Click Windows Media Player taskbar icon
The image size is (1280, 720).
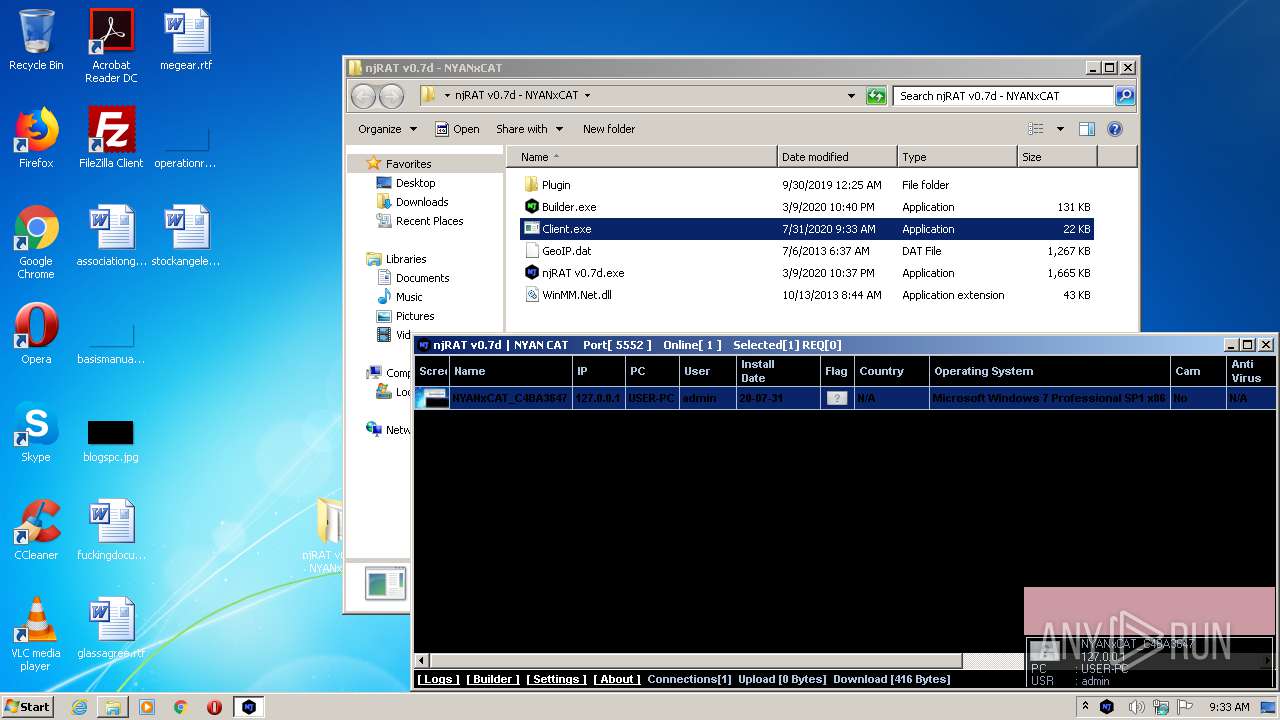pos(147,707)
